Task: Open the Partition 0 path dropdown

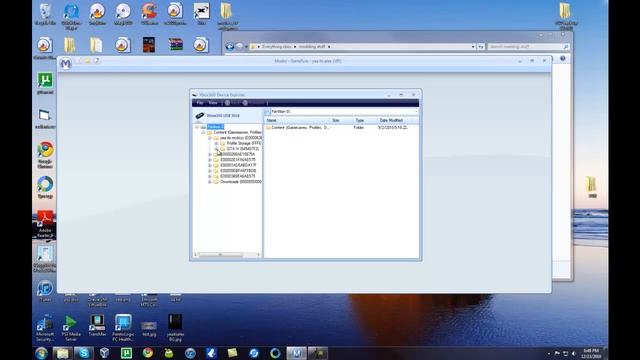Action: pyautogui.click(x=416, y=111)
